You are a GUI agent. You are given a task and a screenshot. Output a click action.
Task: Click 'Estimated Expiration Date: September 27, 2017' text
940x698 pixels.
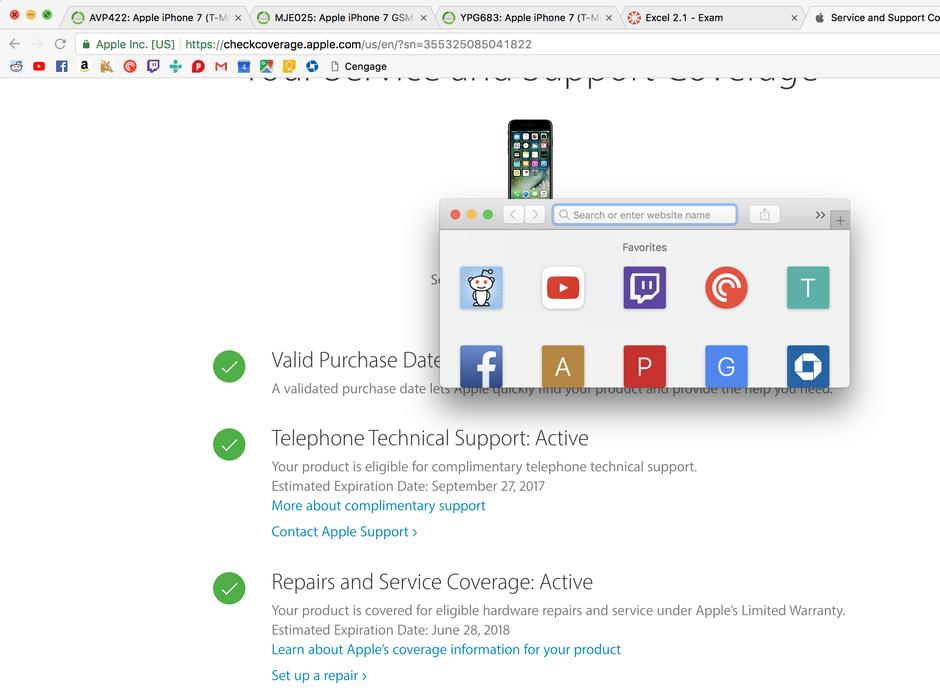(408, 486)
